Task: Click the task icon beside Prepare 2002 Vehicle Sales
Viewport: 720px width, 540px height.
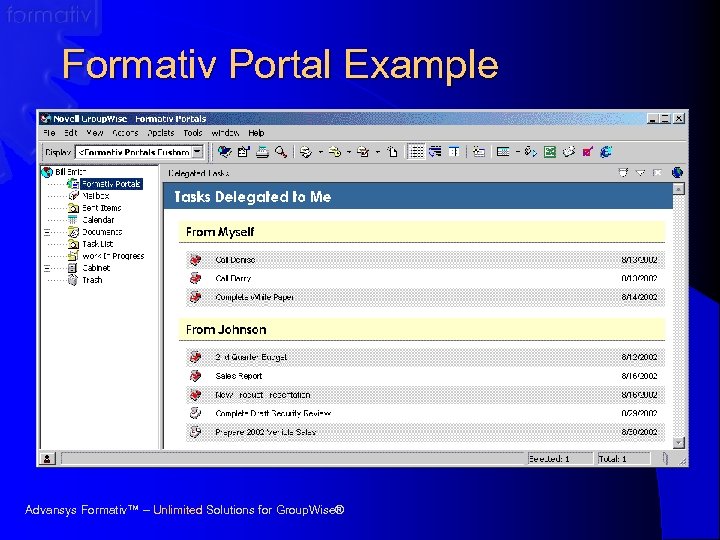Action: [196, 432]
